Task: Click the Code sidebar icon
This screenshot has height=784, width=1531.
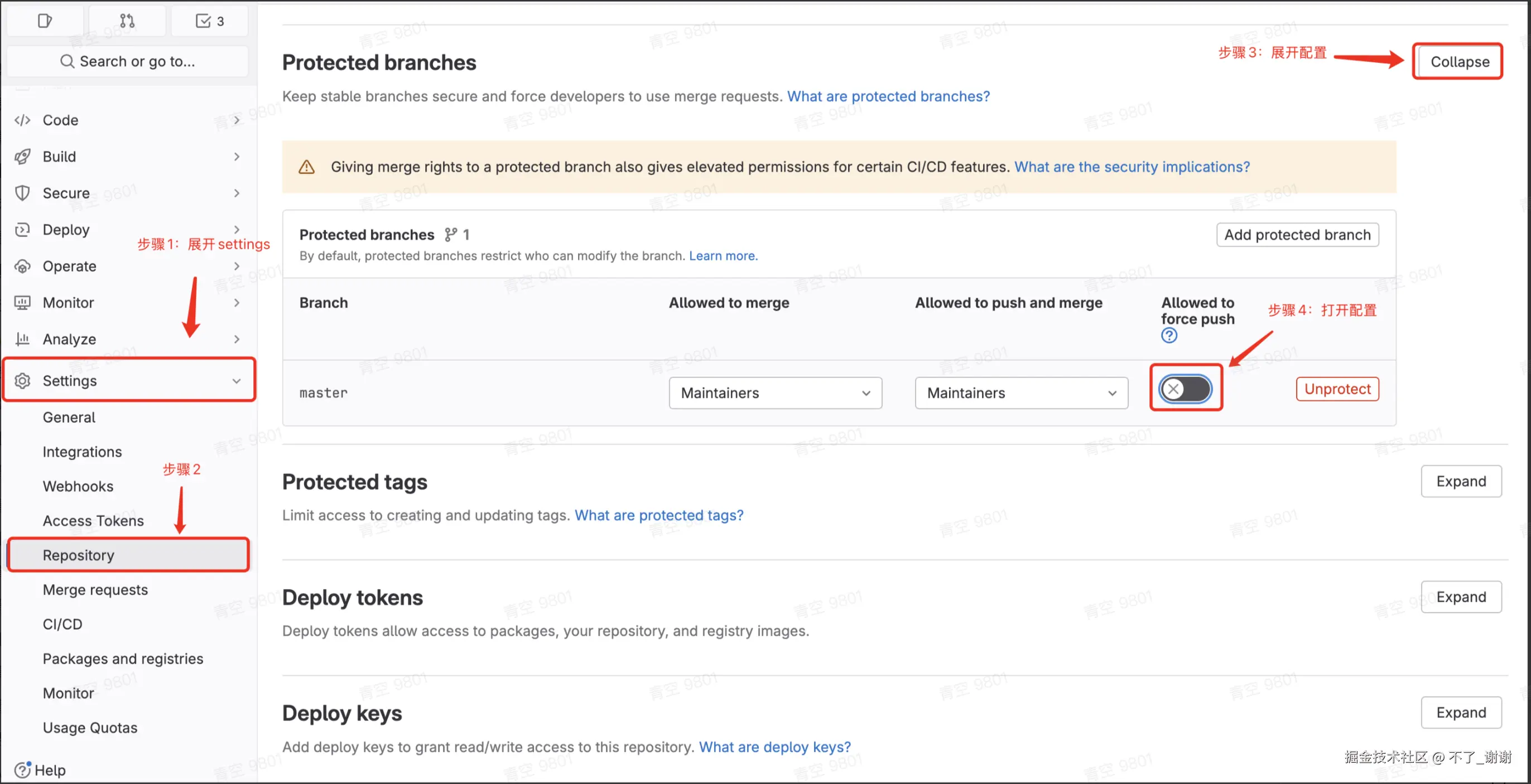Action: tap(22, 120)
